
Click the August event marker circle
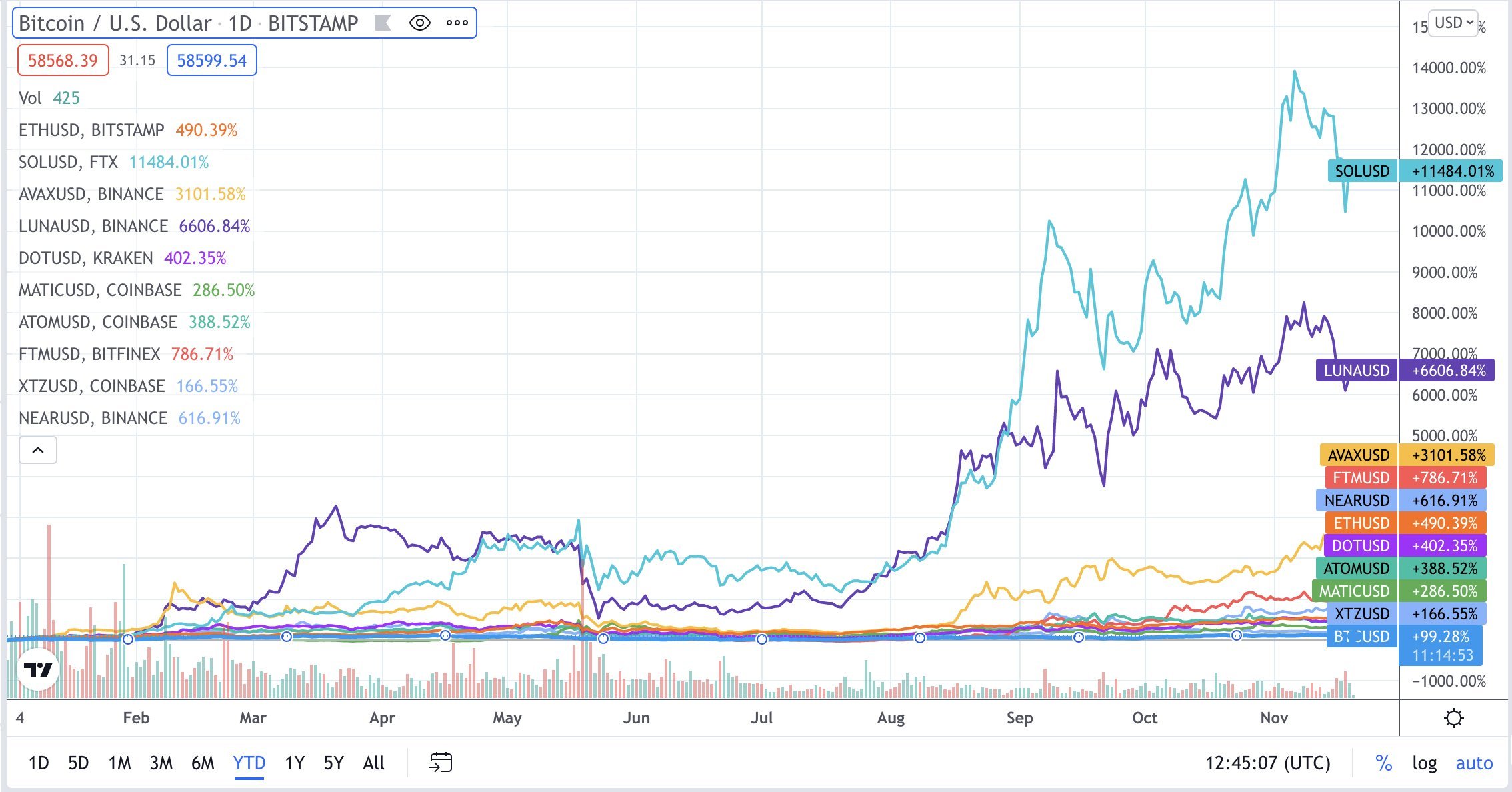click(920, 638)
